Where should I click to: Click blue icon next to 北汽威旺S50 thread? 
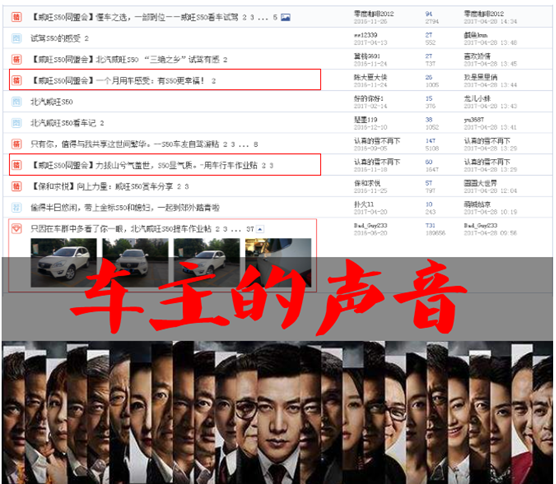[16, 102]
